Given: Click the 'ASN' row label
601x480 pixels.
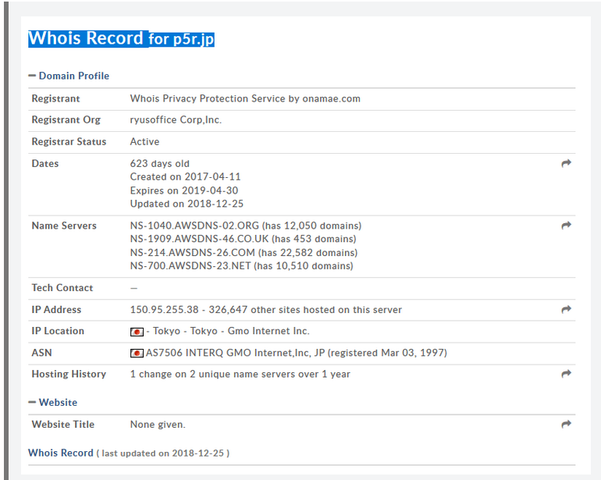Looking at the screenshot, I should [42, 353].
